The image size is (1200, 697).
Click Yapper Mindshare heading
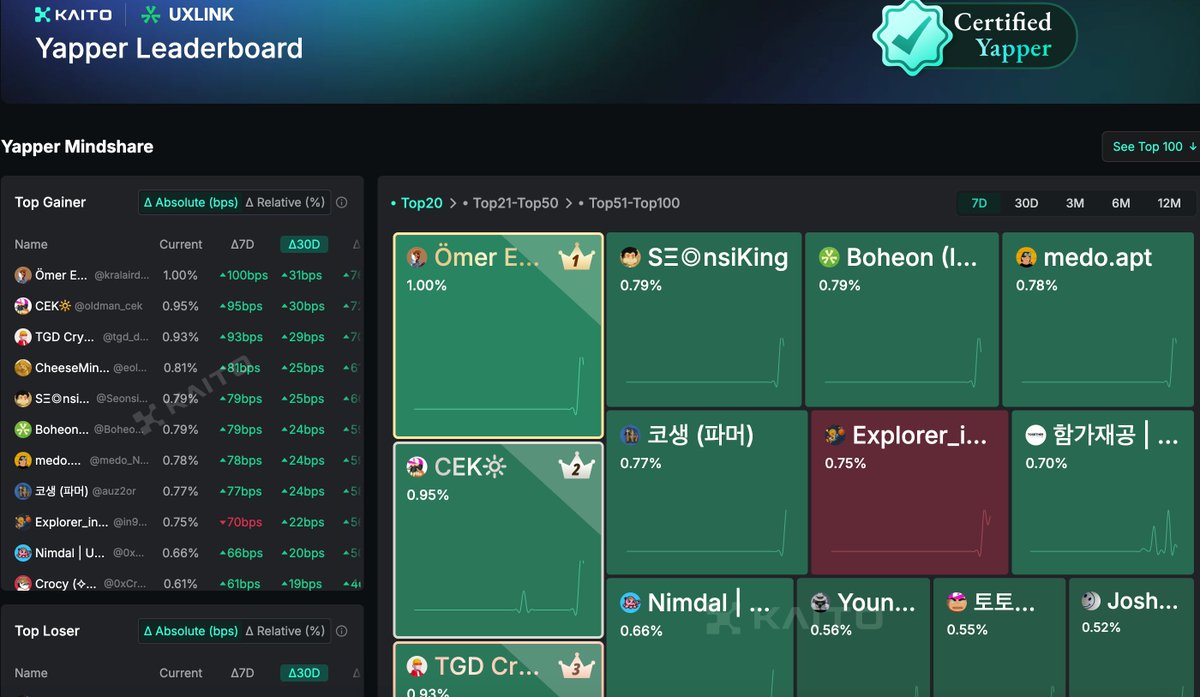77,147
